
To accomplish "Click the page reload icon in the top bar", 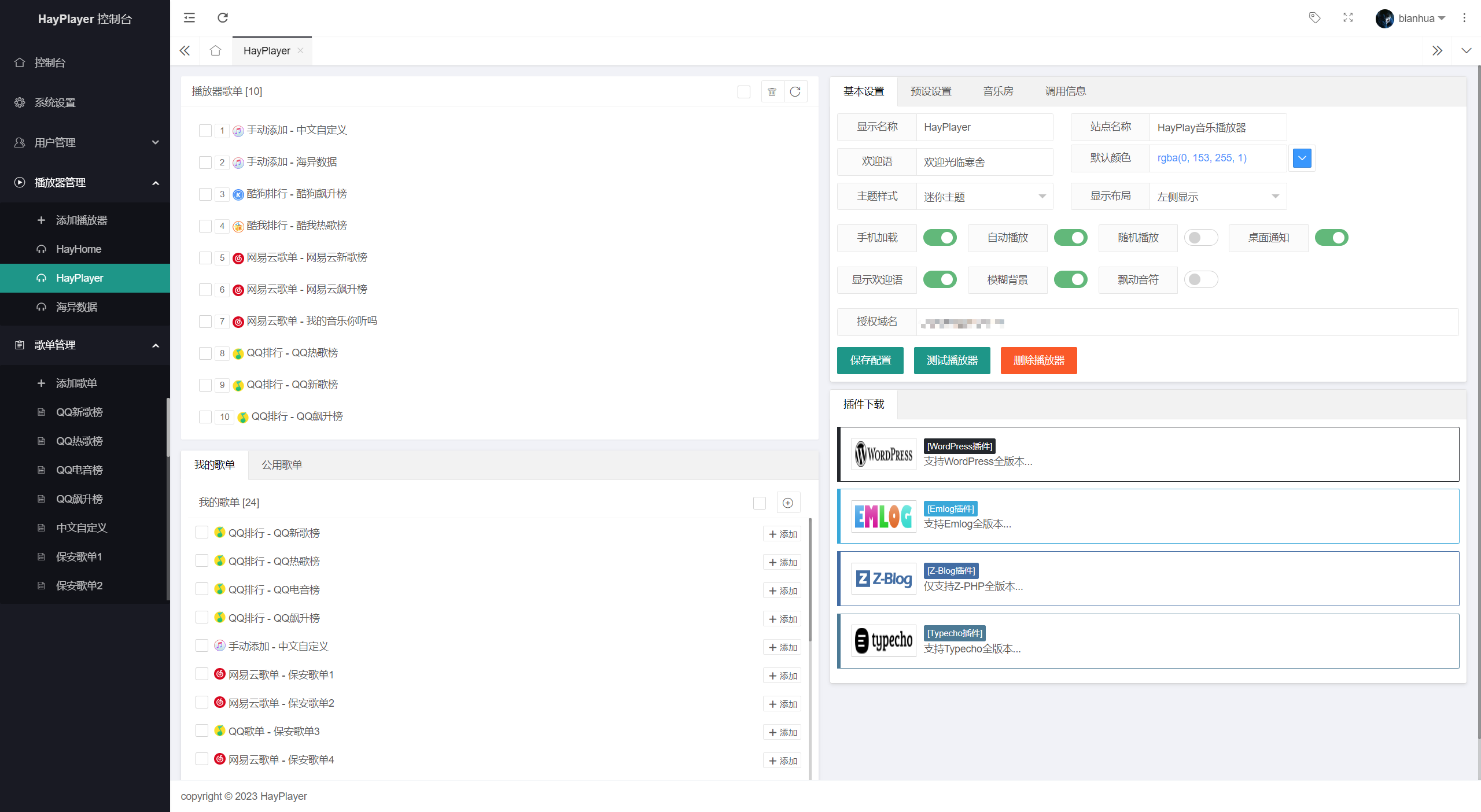I will [x=223, y=17].
